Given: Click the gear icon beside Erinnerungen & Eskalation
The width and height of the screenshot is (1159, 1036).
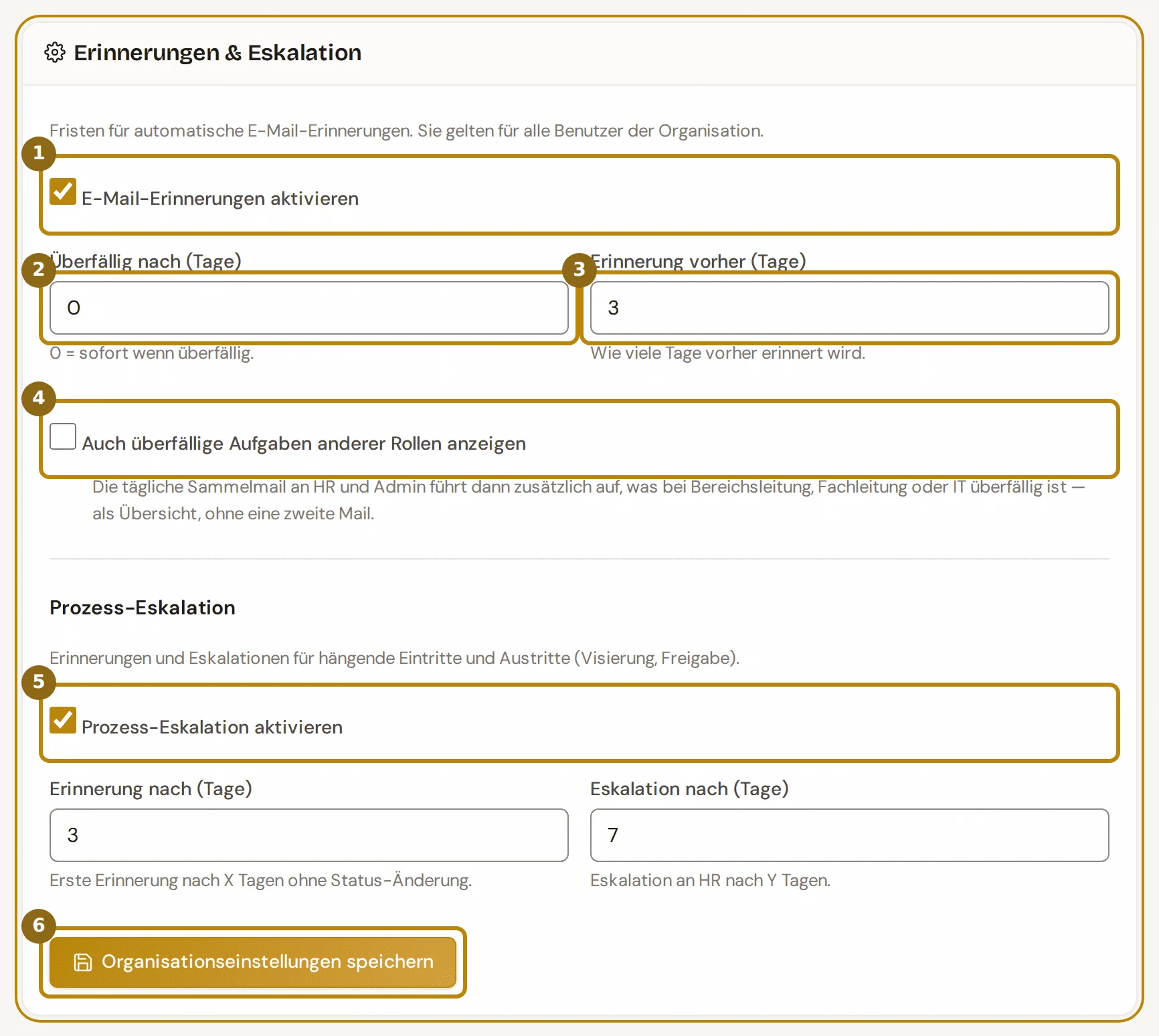Looking at the screenshot, I should coord(55,52).
